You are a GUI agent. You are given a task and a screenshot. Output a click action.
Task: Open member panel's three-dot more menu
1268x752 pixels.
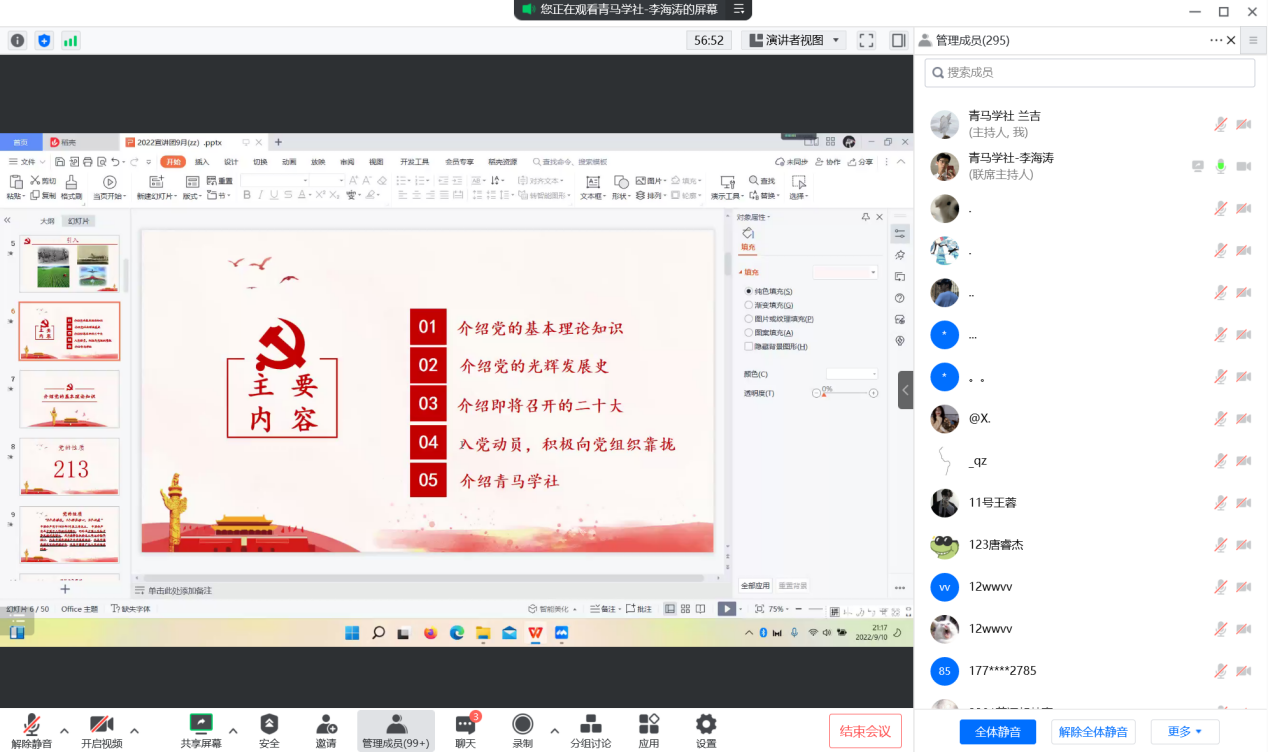click(x=1216, y=40)
